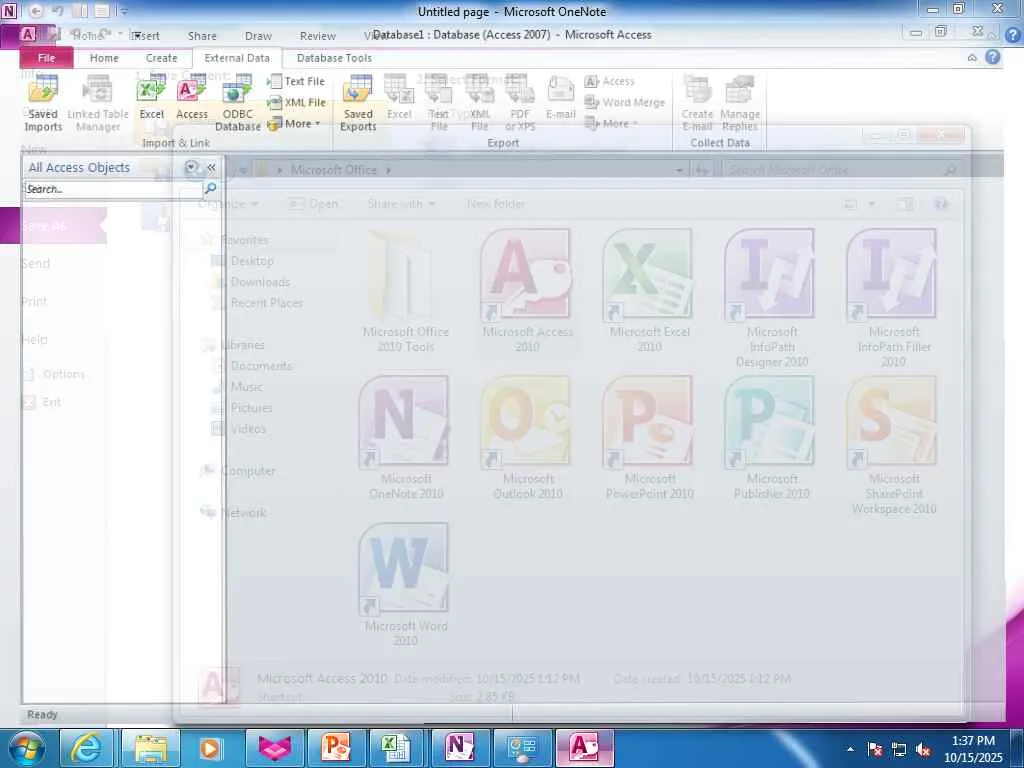
Task: Open the Linked Table Manager
Action: click(x=98, y=103)
